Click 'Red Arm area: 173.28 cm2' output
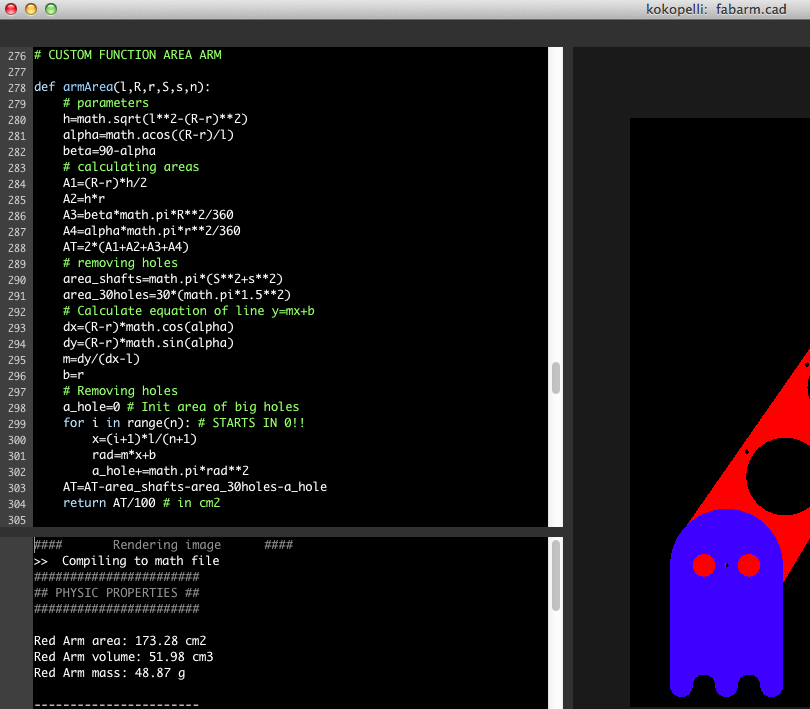 (x=120, y=641)
